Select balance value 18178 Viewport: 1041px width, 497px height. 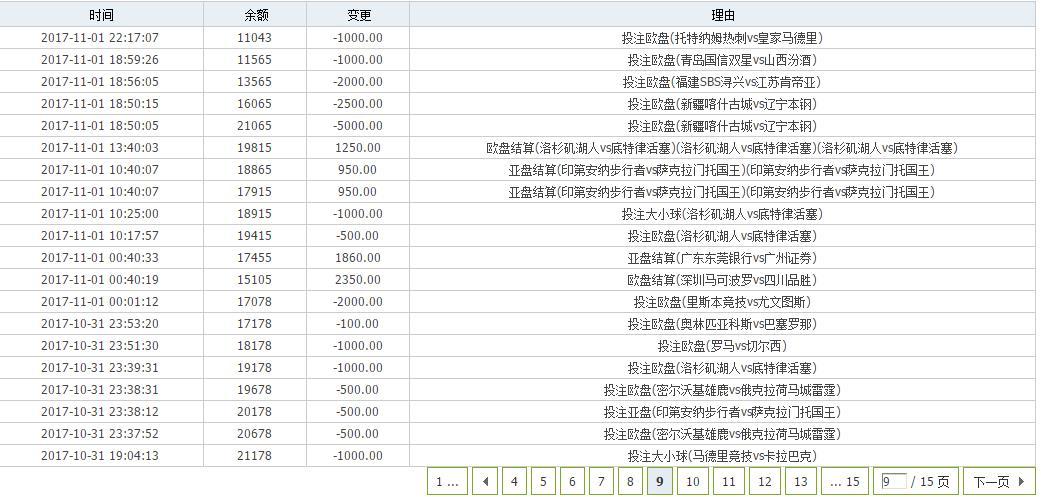pyautogui.click(x=254, y=346)
